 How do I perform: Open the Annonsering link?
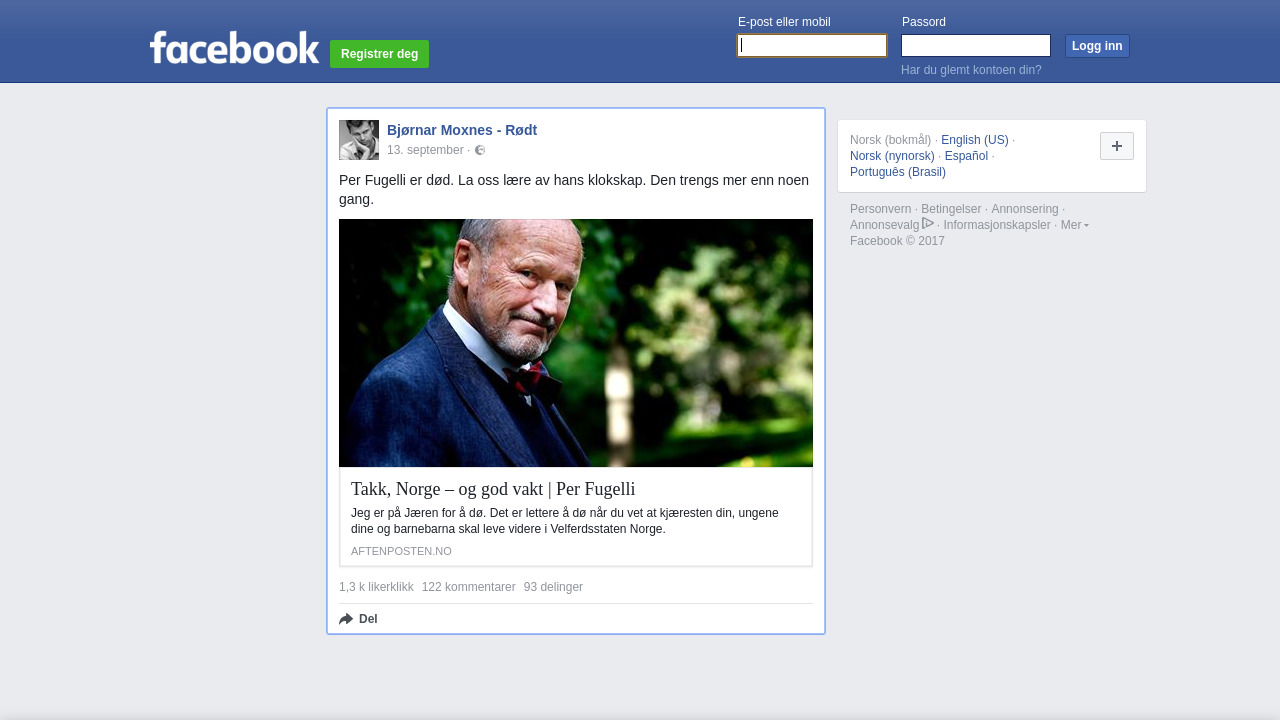coord(1025,209)
